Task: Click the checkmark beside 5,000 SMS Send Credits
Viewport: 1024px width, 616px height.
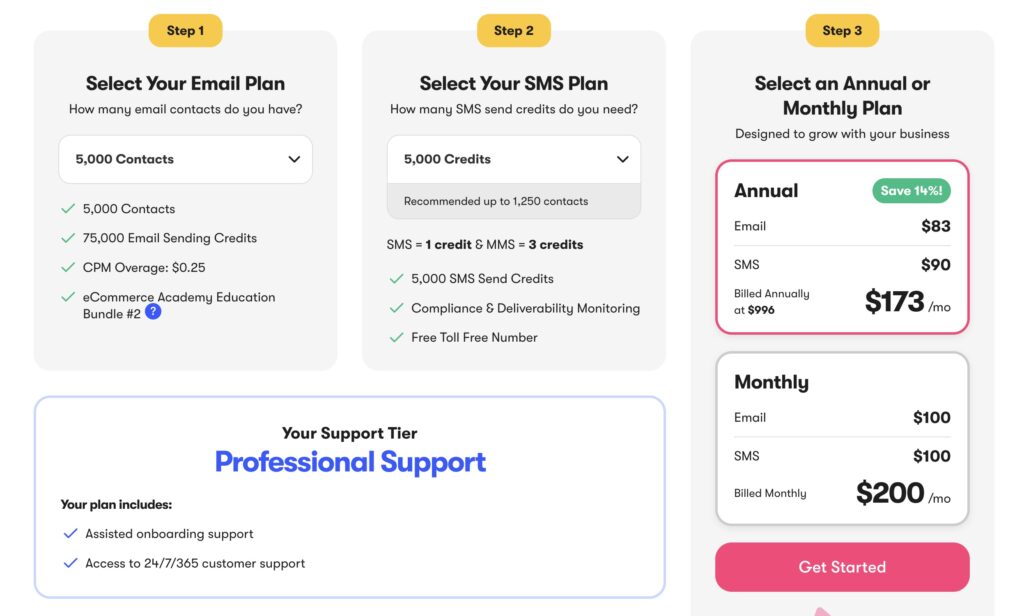Action: 394,278
